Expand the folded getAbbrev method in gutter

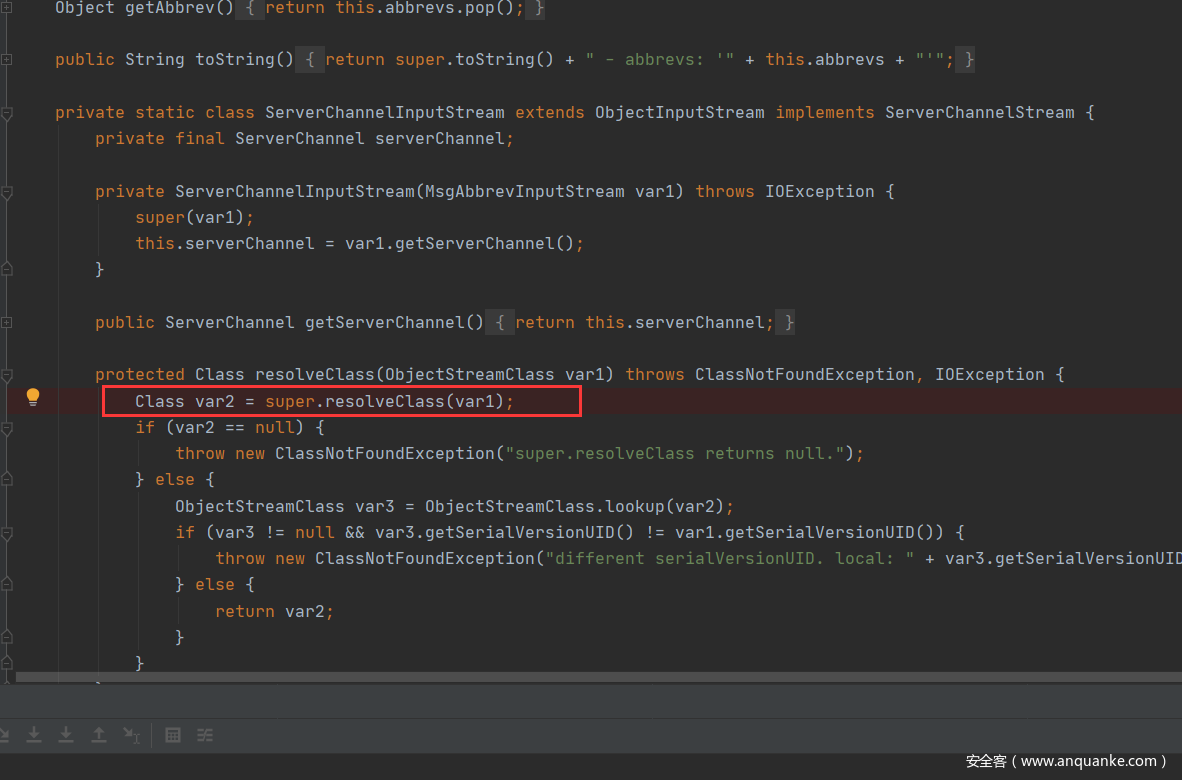[7, 8]
